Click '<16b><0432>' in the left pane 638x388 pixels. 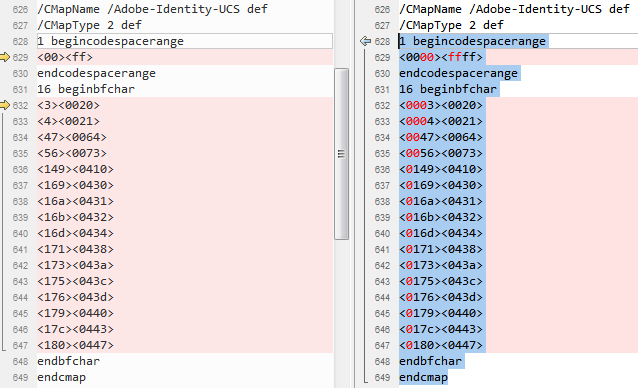75,217
